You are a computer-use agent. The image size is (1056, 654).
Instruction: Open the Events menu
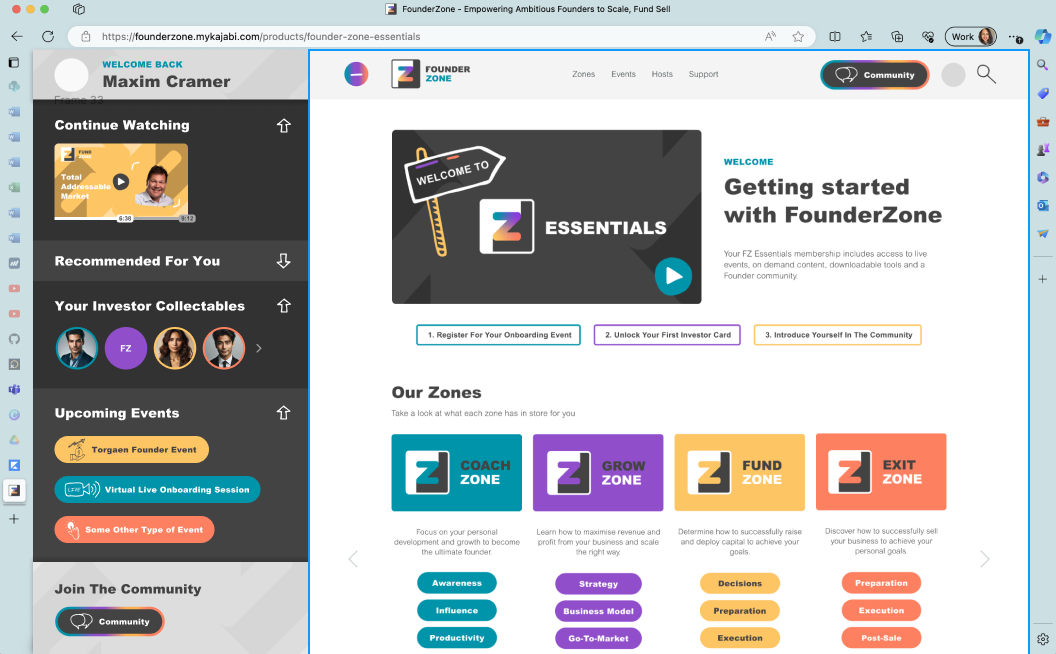623,74
